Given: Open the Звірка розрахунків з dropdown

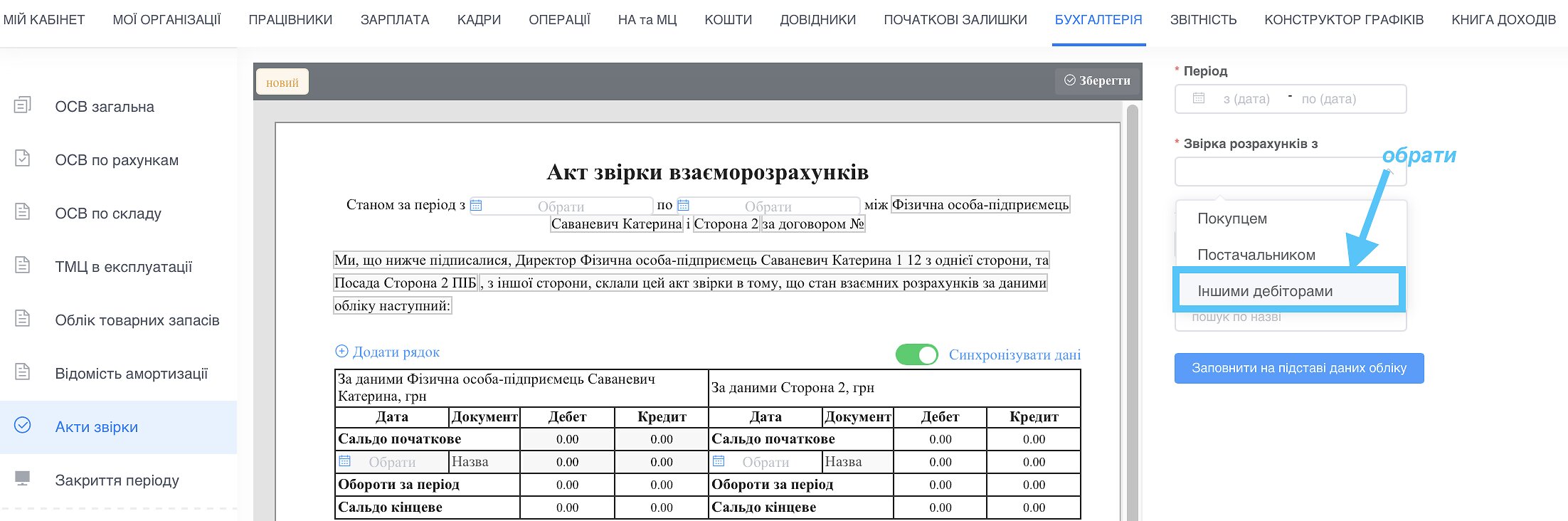Looking at the screenshot, I should pos(1289,172).
